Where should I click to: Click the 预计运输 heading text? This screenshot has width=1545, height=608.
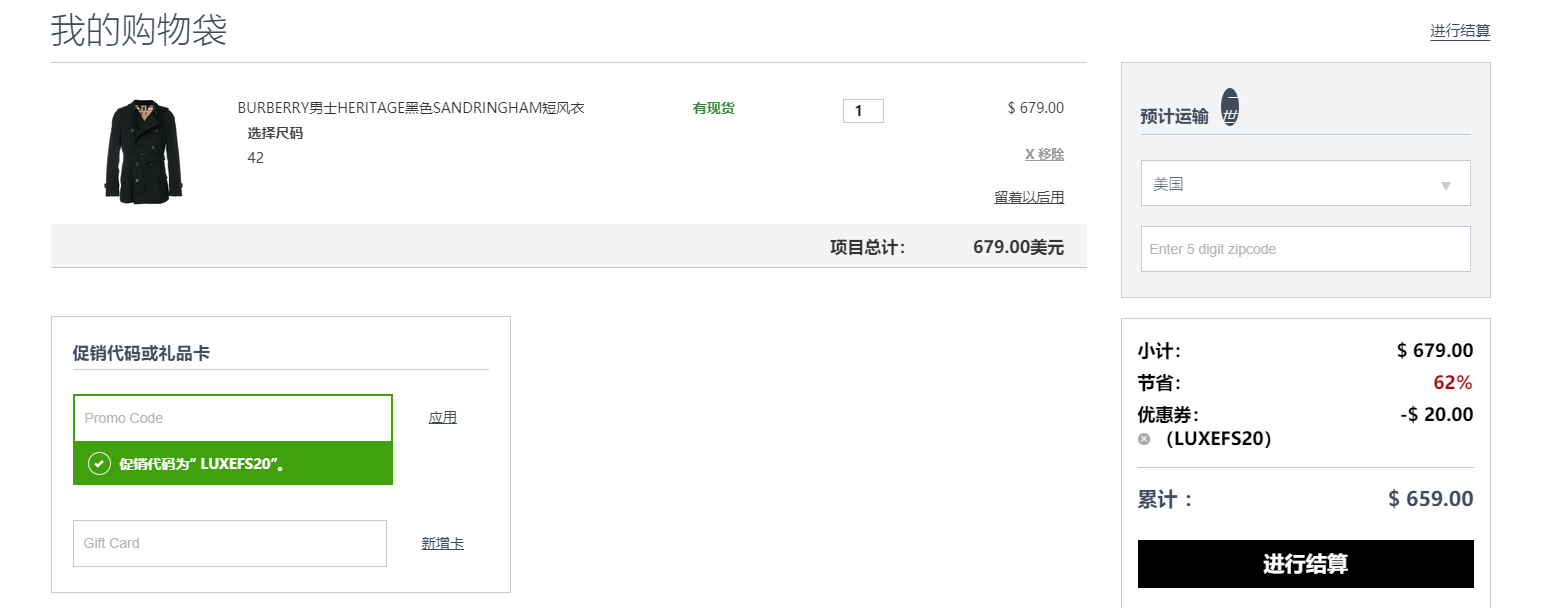1174,116
